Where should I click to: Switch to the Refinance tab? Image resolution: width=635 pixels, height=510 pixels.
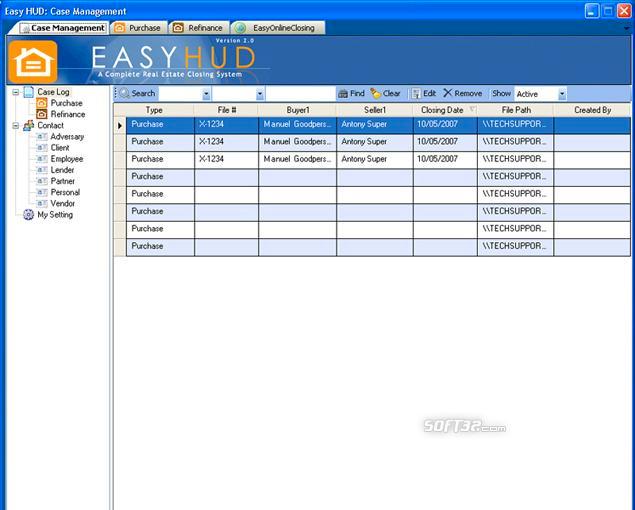199,28
